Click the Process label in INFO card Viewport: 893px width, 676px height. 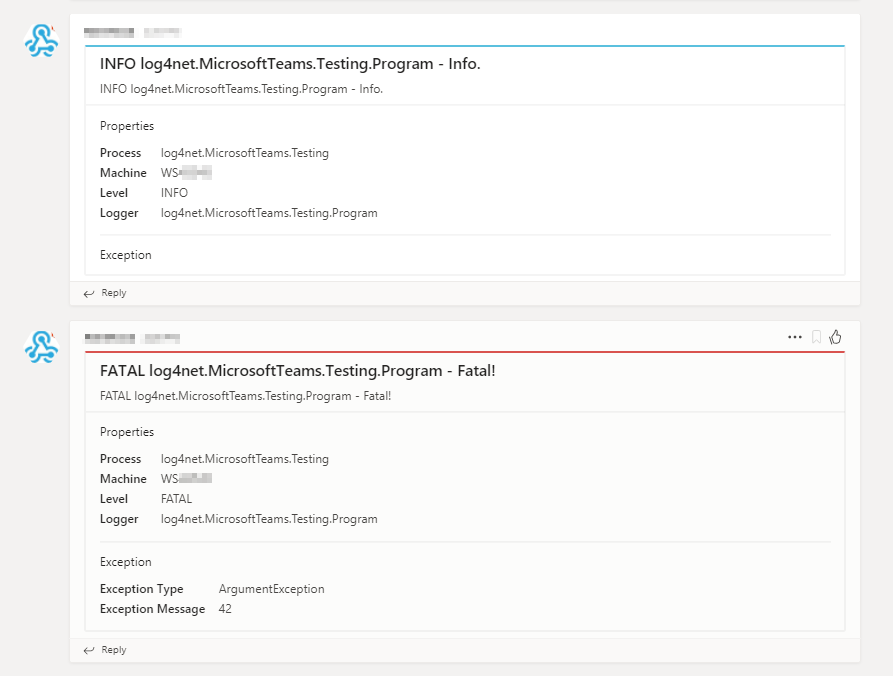point(120,153)
